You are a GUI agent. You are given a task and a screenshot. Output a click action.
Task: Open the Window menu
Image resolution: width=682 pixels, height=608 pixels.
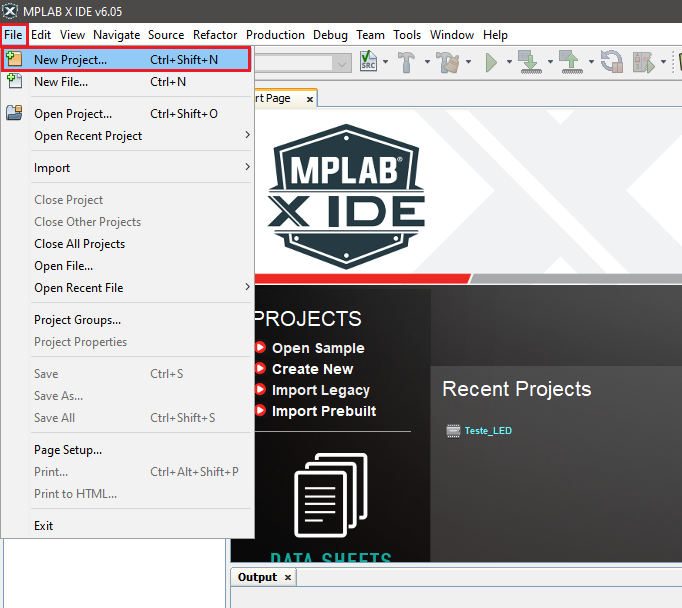pyautogui.click(x=452, y=35)
